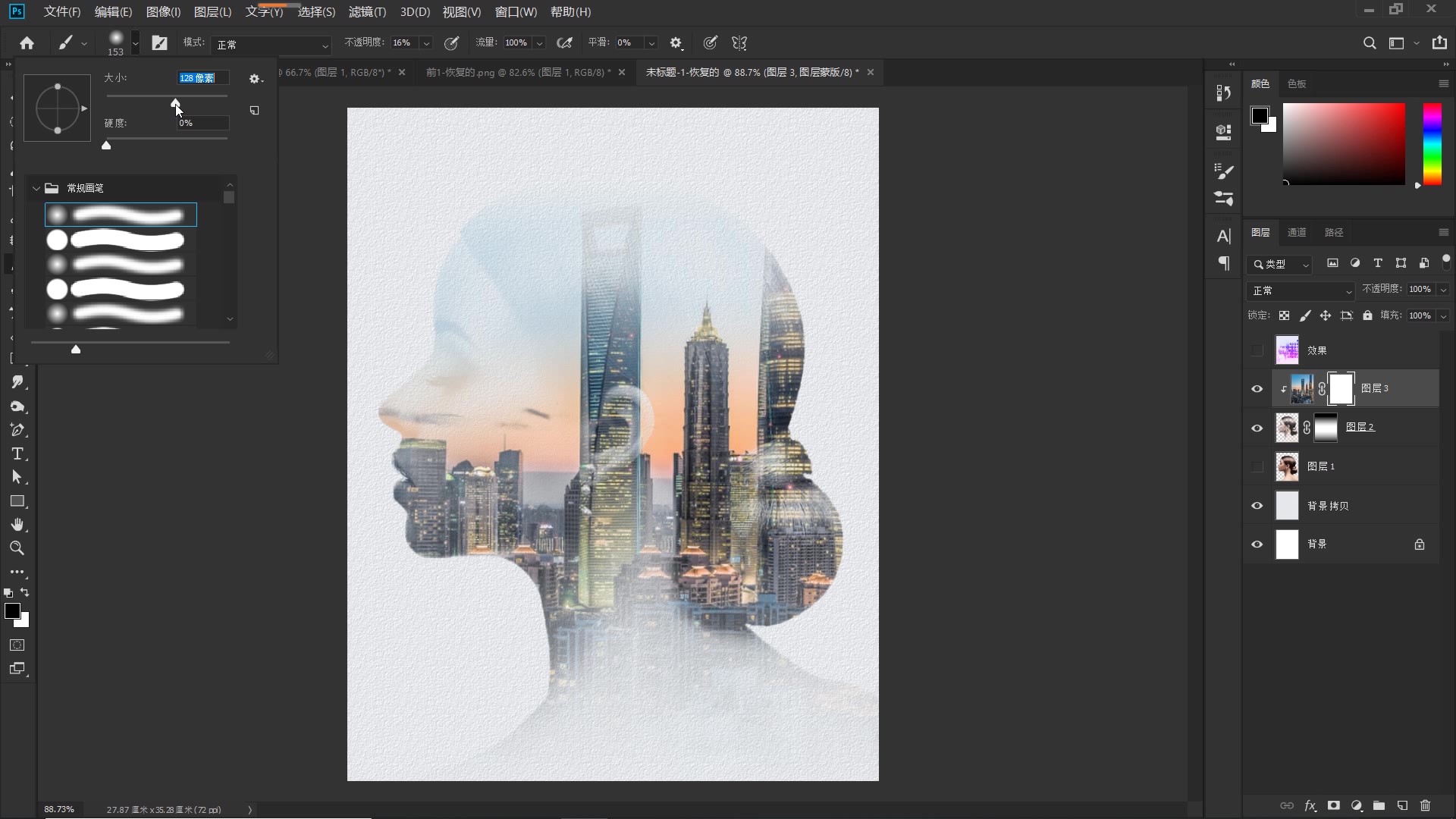
Task: Open the Paragraph panel icon
Action: pos(1224,263)
